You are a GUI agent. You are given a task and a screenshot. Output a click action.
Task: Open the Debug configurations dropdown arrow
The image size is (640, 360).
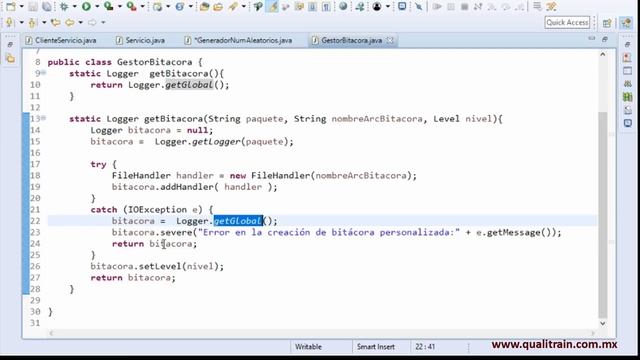(75, 7)
